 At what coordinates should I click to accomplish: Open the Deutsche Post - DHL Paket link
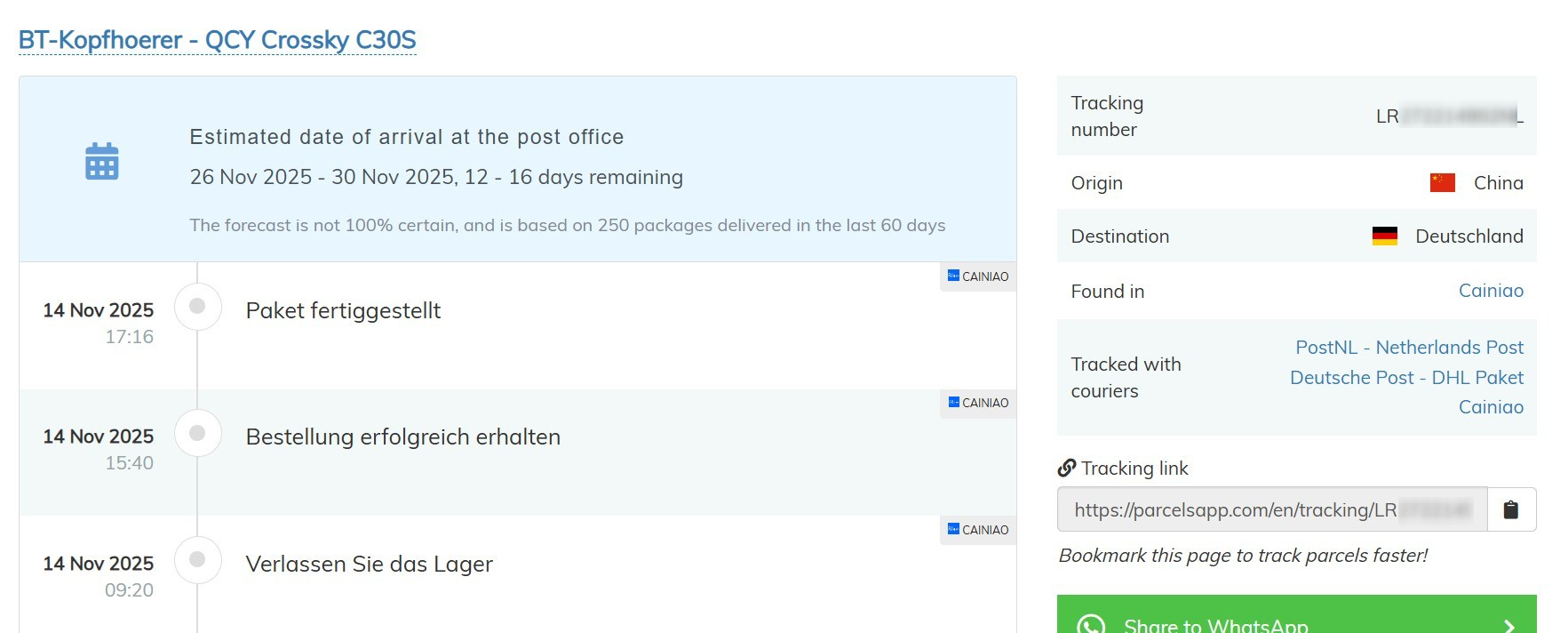click(x=1405, y=378)
